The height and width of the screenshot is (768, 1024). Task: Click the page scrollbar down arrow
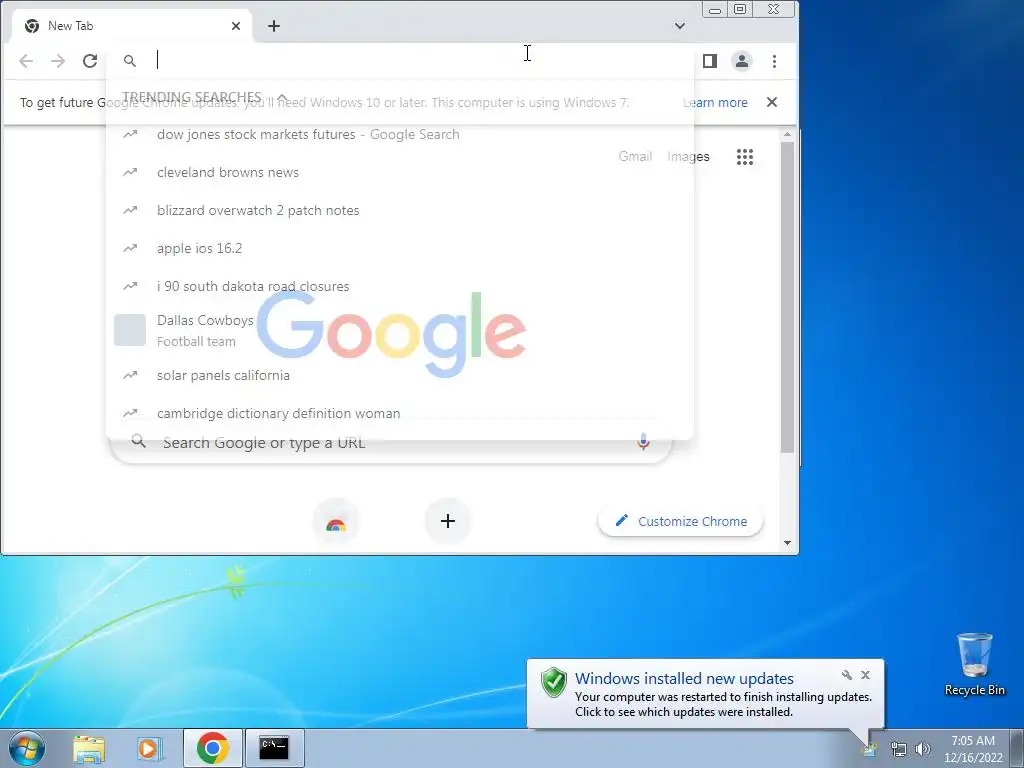coord(787,543)
